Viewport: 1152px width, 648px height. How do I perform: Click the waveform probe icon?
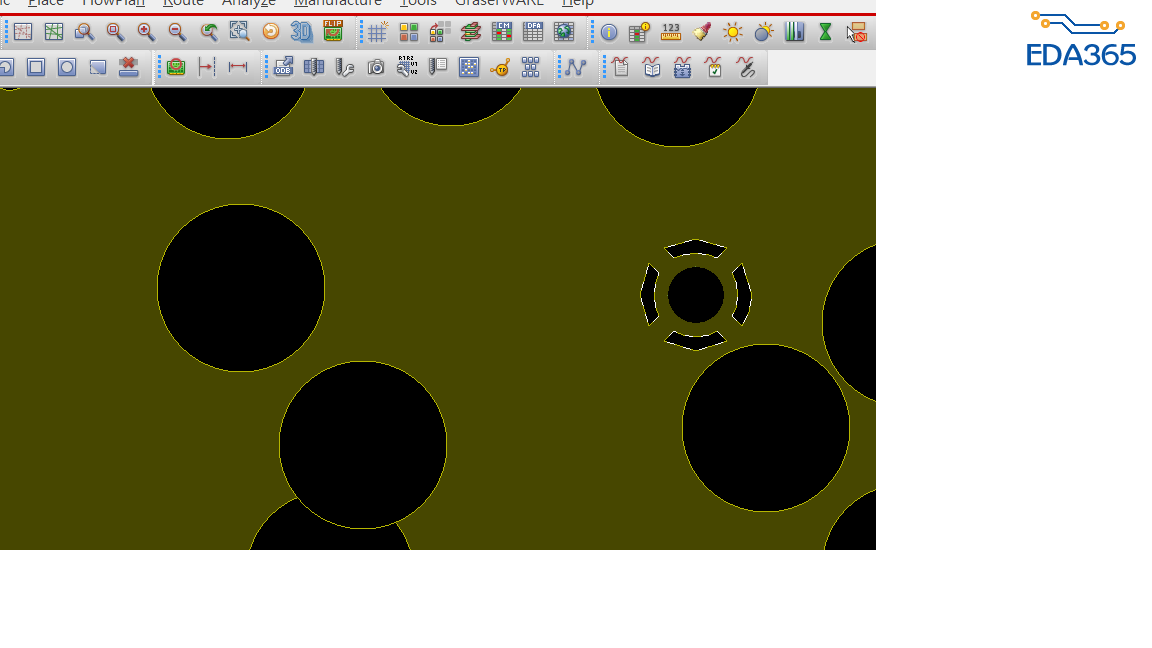[x=746, y=68]
